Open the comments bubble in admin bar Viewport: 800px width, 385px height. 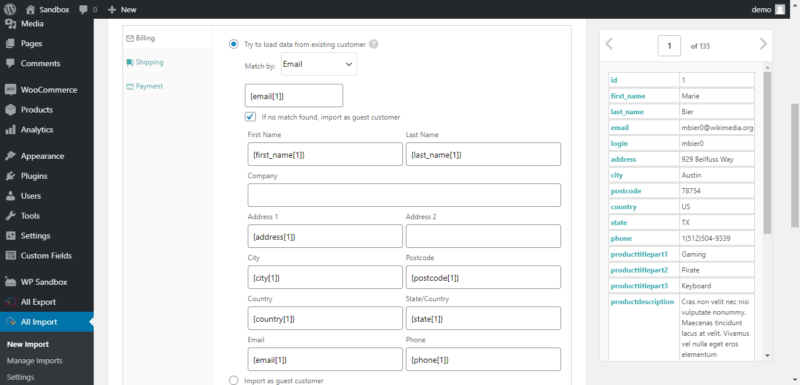coord(84,10)
